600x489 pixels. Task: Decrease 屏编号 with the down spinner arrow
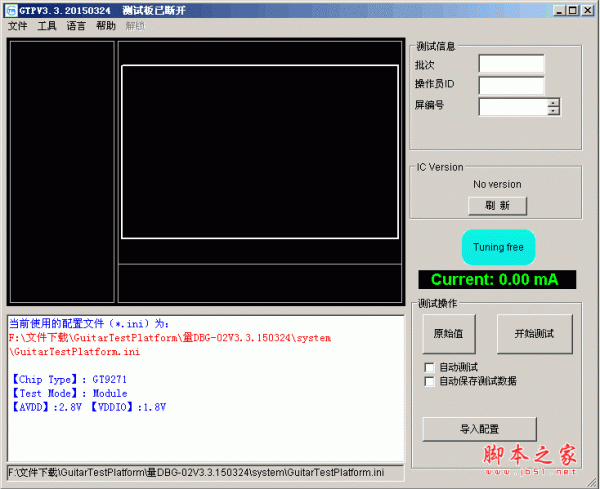click(x=553, y=111)
